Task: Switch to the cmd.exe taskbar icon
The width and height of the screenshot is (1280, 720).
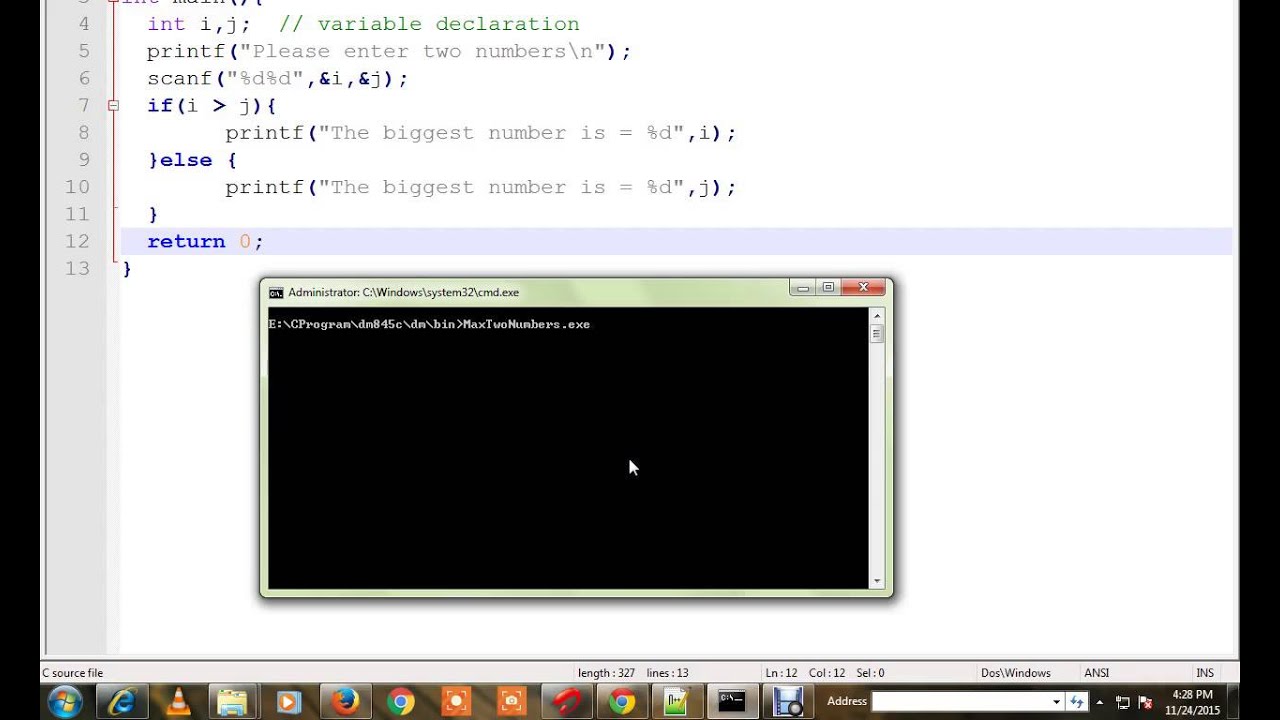Action: tap(732, 701)
